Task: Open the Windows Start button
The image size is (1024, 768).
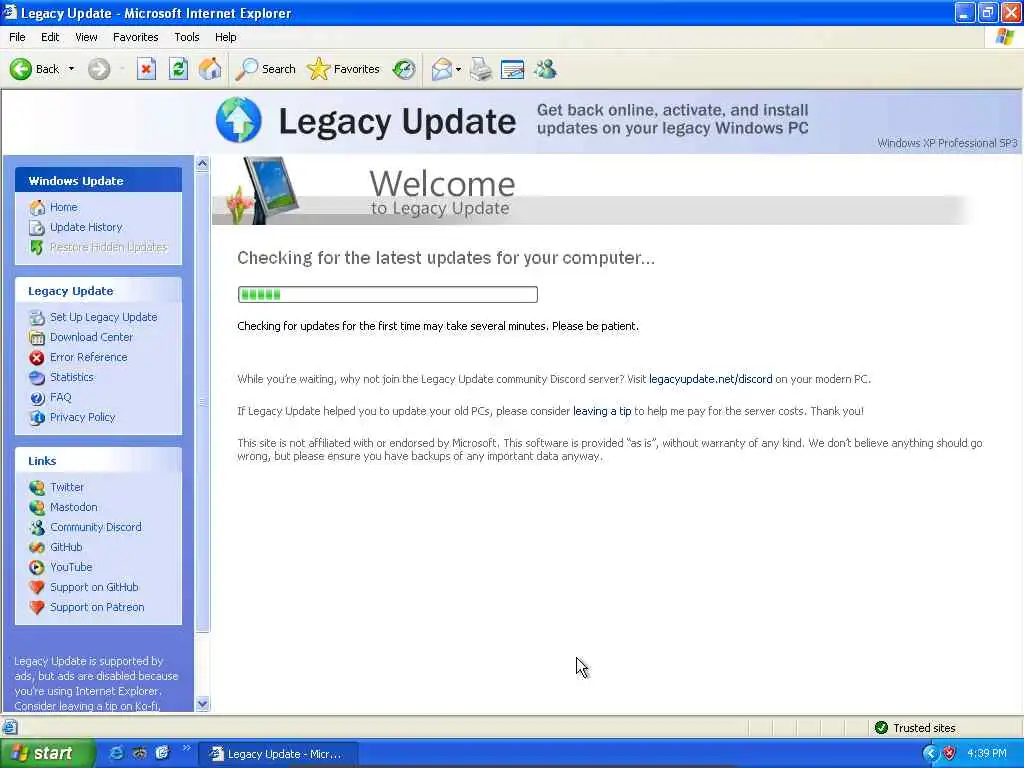Action: (46, 754)
